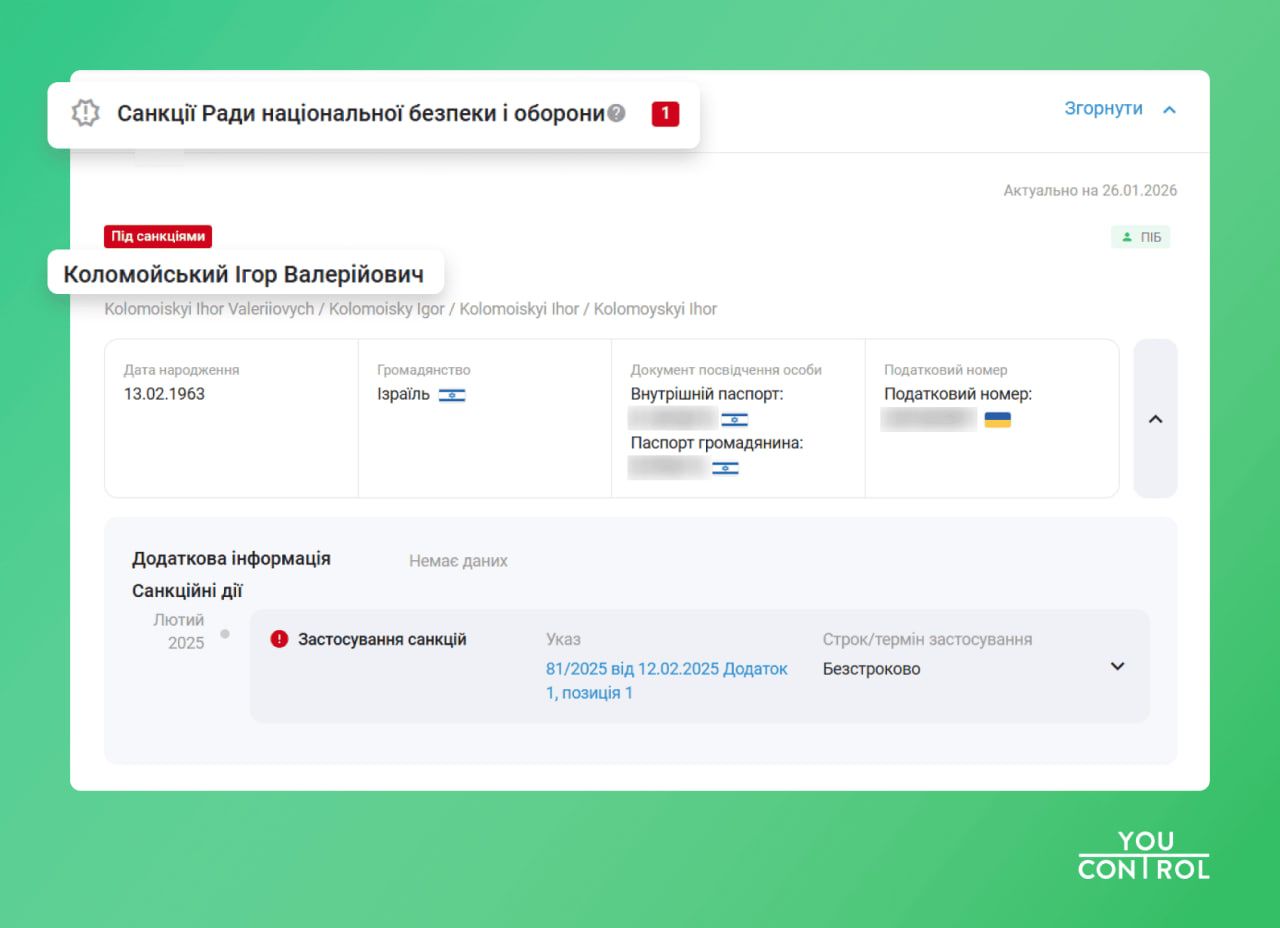Click the help question mark icon
This screenshot has width=1280, height=928.
point(617,113)
